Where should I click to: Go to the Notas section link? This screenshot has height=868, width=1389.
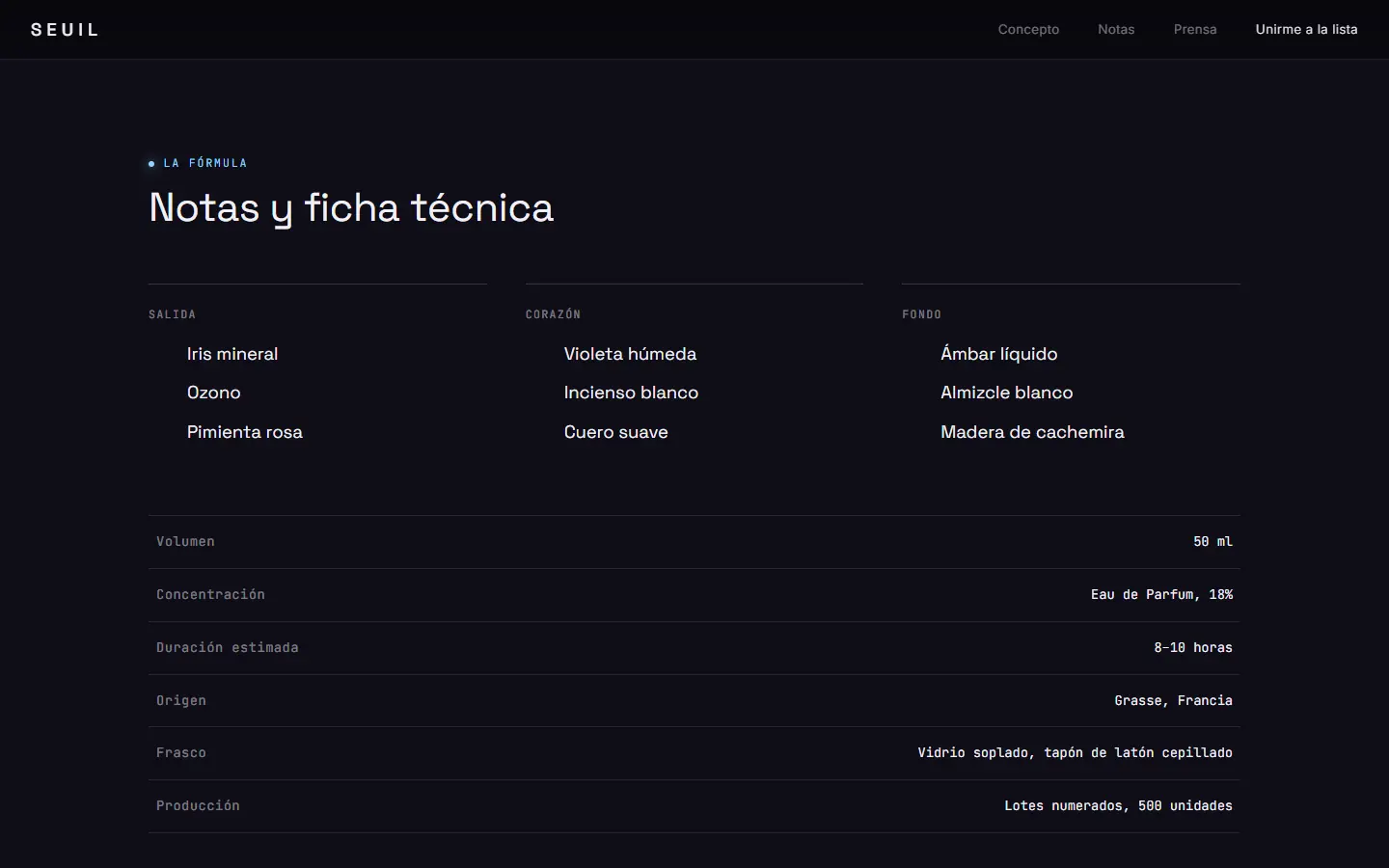(x=1116, y=30)
